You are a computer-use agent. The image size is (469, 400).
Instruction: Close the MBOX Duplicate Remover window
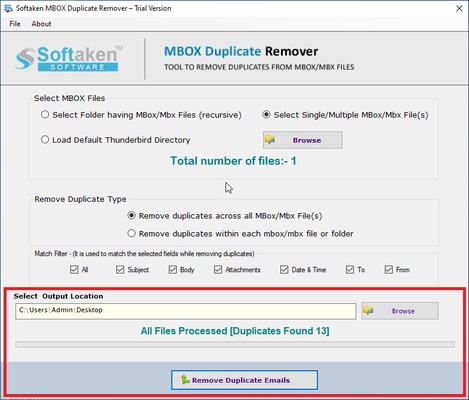pyautogui.click(x=459, y=9)
